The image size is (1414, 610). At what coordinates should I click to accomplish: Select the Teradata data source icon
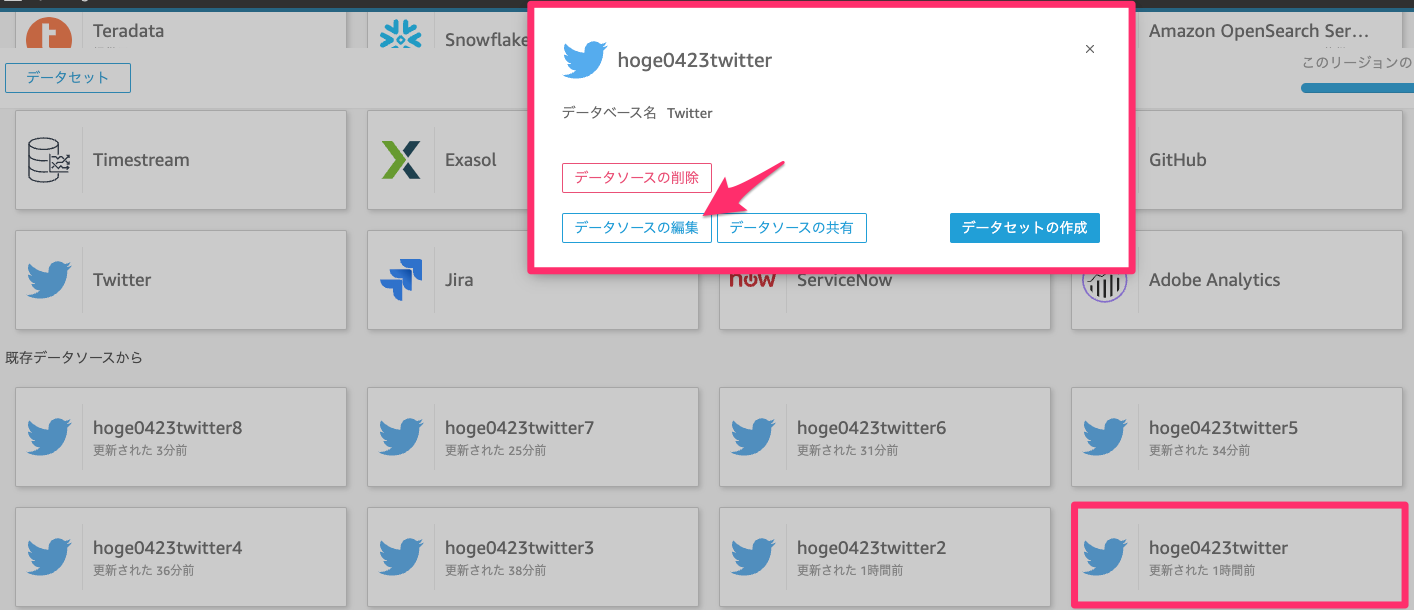point(48,34)
